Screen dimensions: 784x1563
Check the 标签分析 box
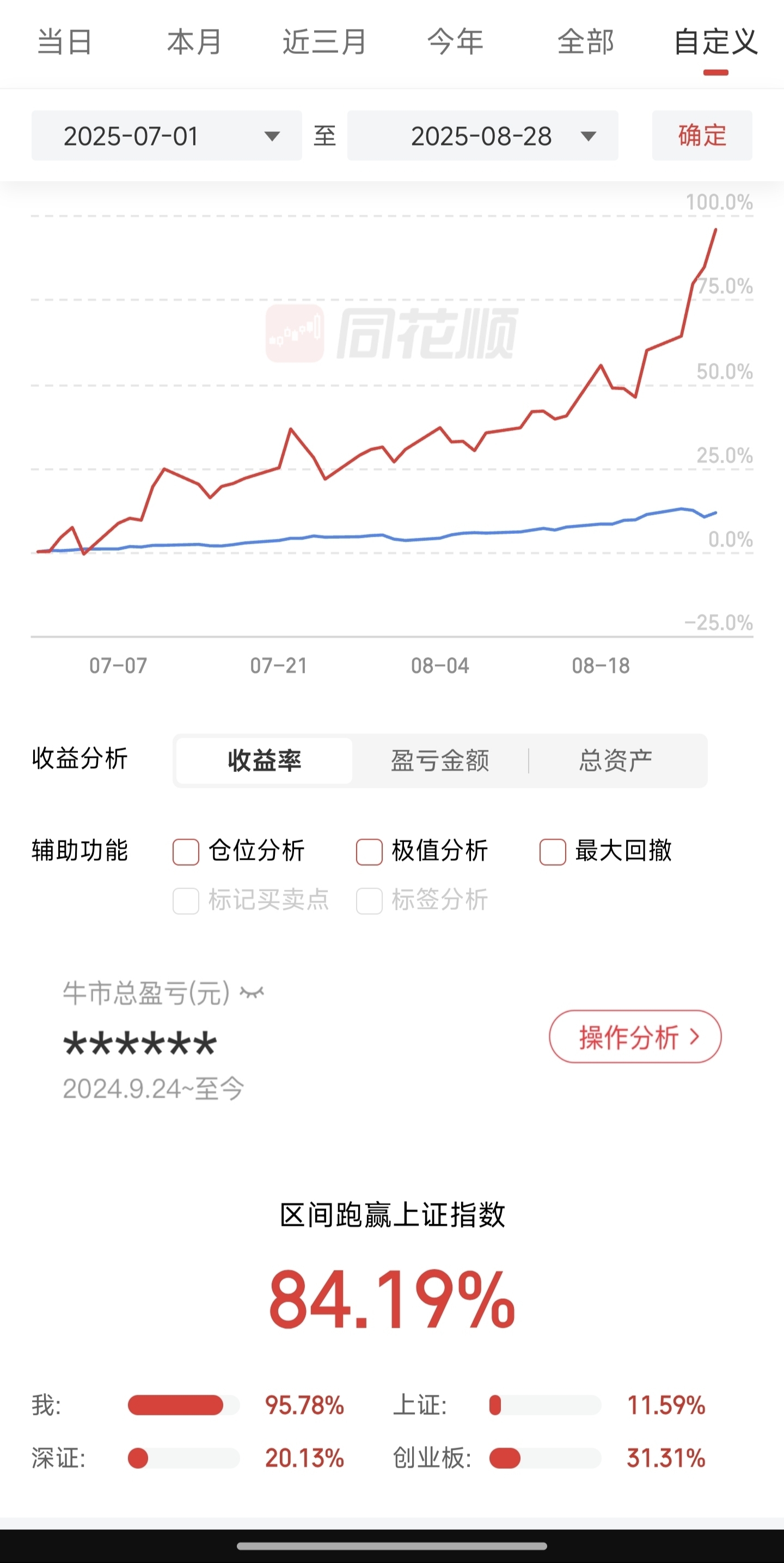[369, 901]
